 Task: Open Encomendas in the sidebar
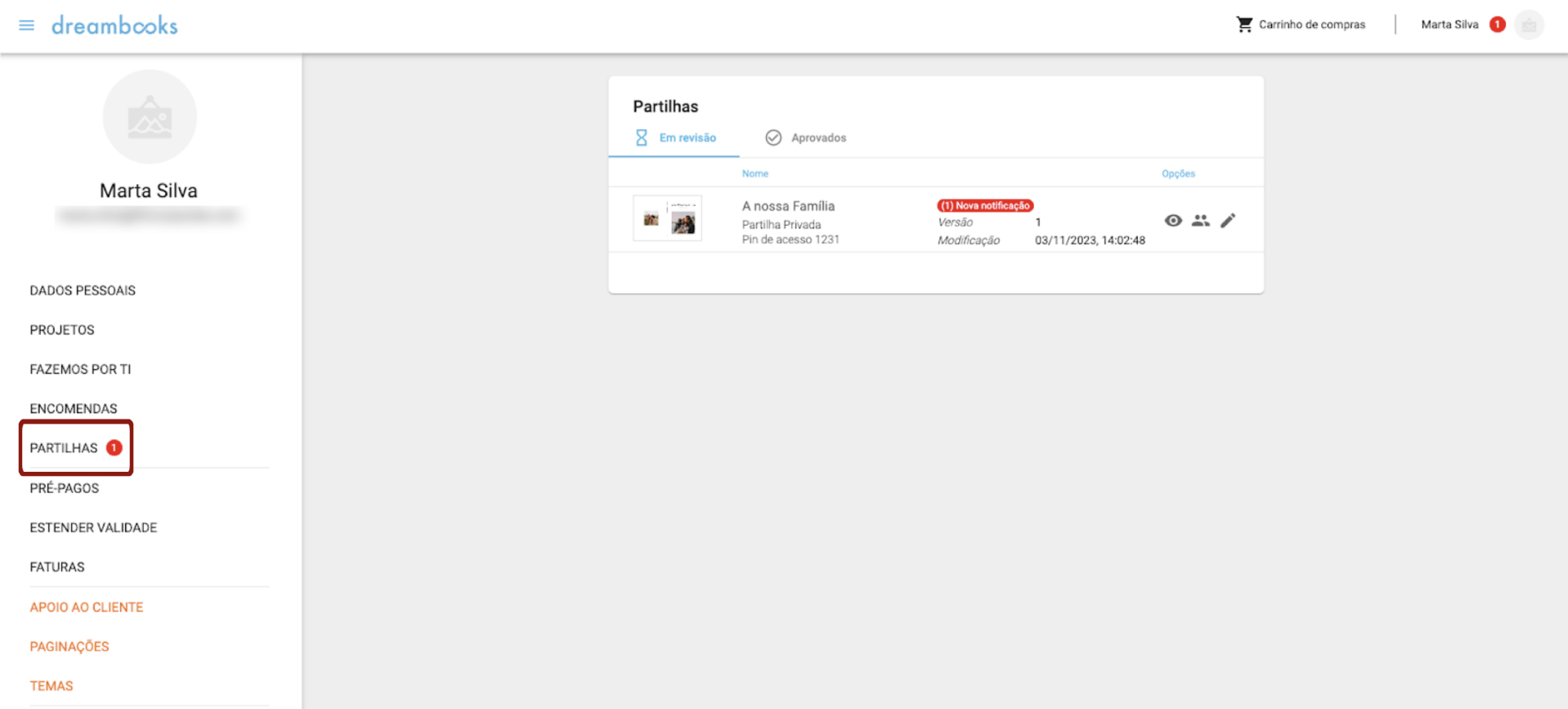pyautogui.click(x=74, y=408)
